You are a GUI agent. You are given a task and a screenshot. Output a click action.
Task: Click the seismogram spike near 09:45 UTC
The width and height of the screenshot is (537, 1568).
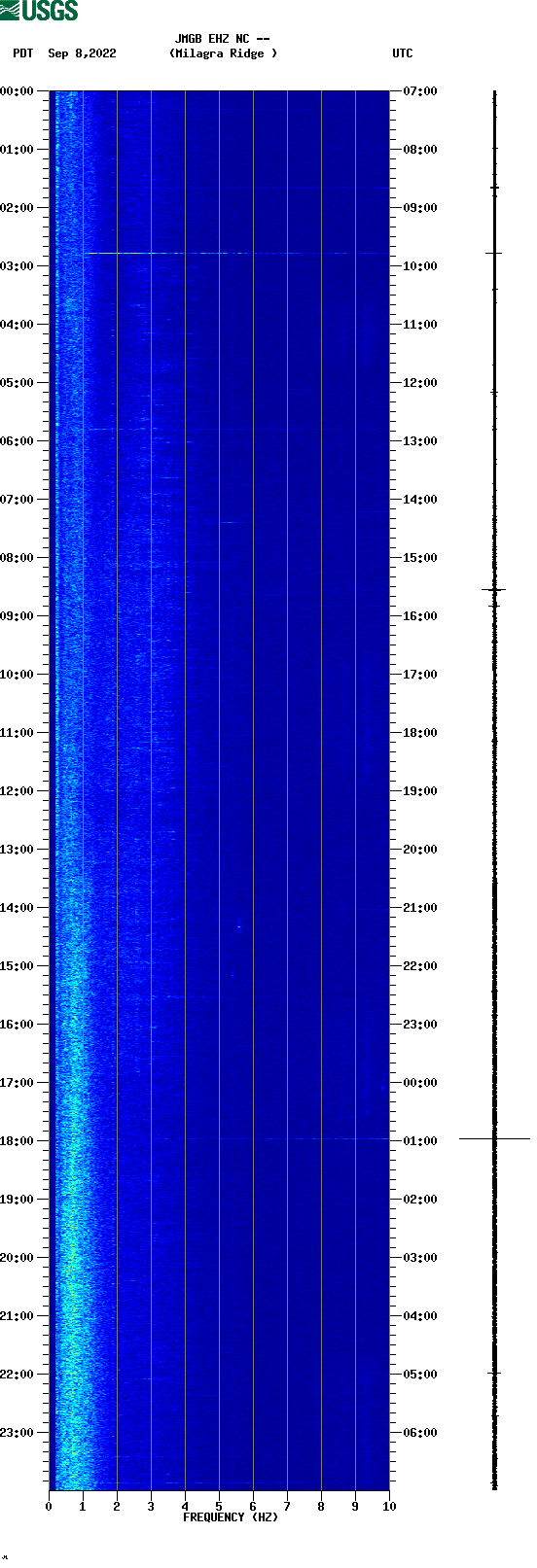pyautogui.click(x=494, y=253)
